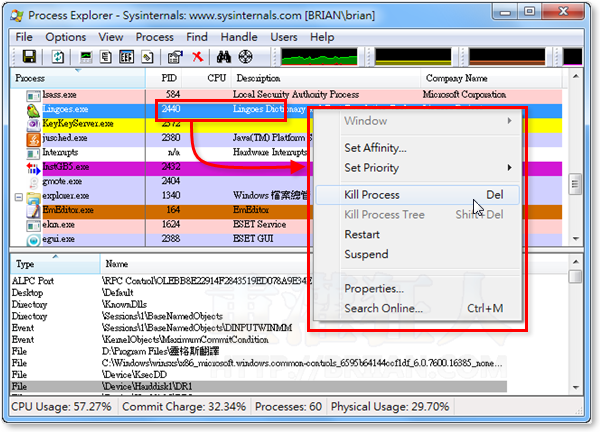Image resolution: width=600 pixels, height=432 pixels.
Task: Open the Options menu
Action: pos(65,37)
